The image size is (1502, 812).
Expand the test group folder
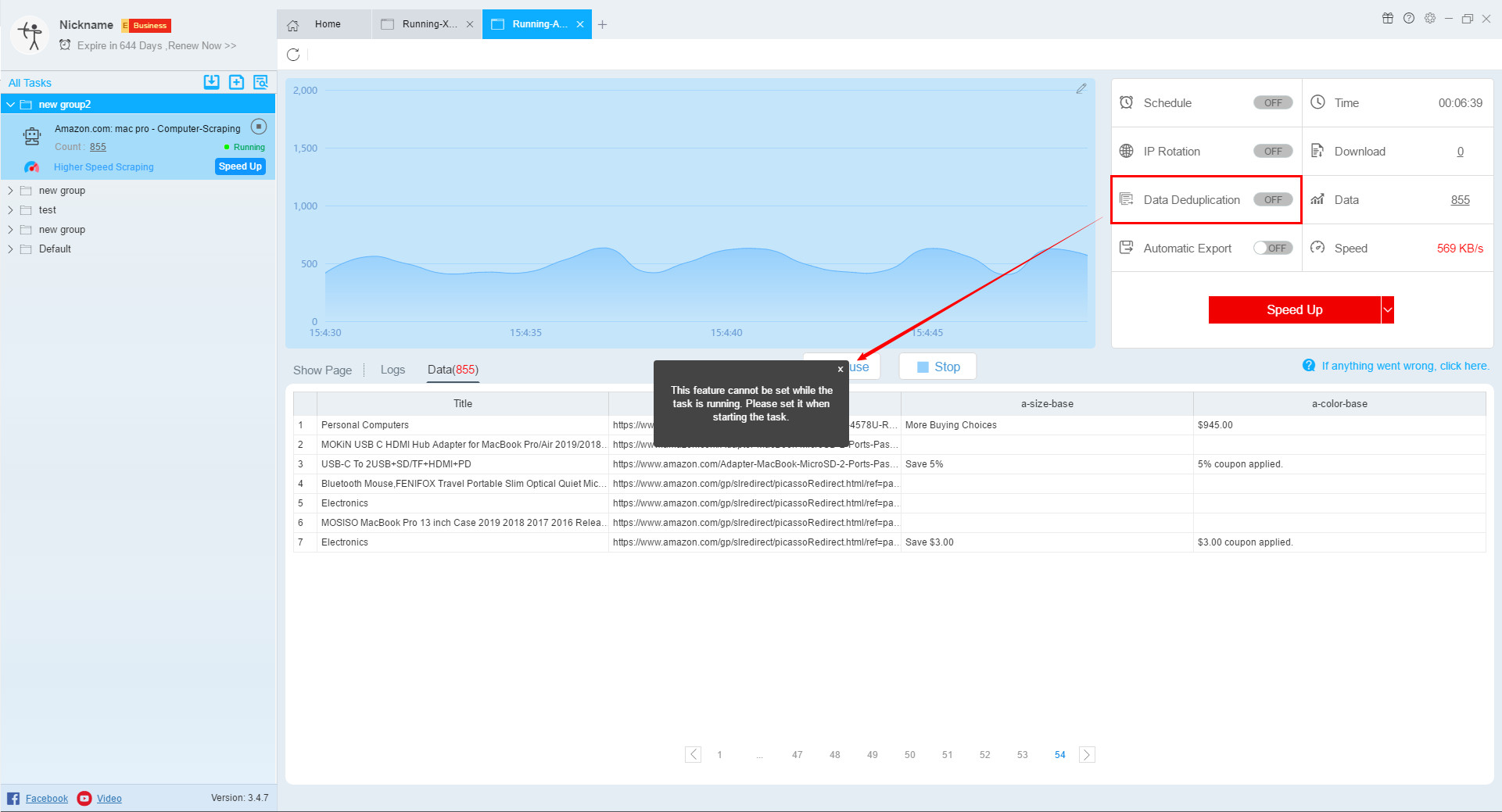(10, 209)
